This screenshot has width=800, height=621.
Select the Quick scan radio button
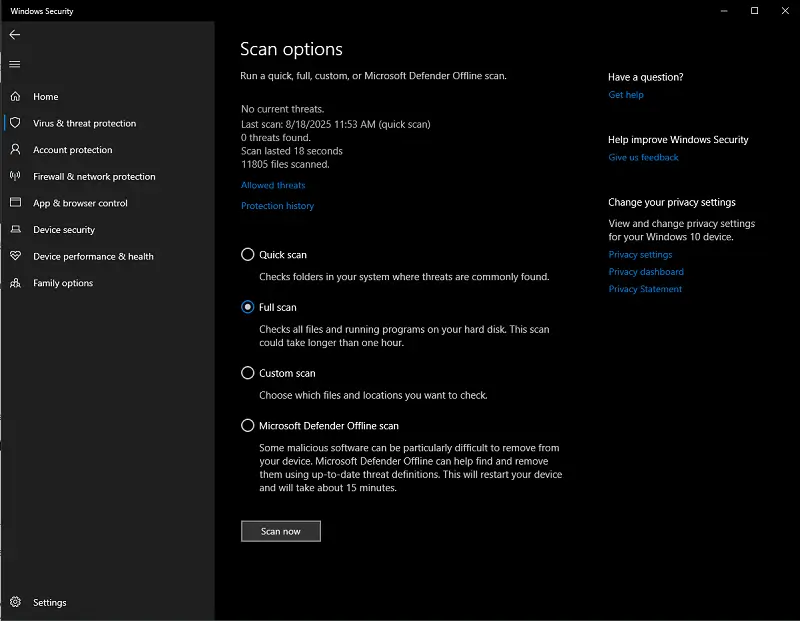pyautogui.click(x=248, y=255)
